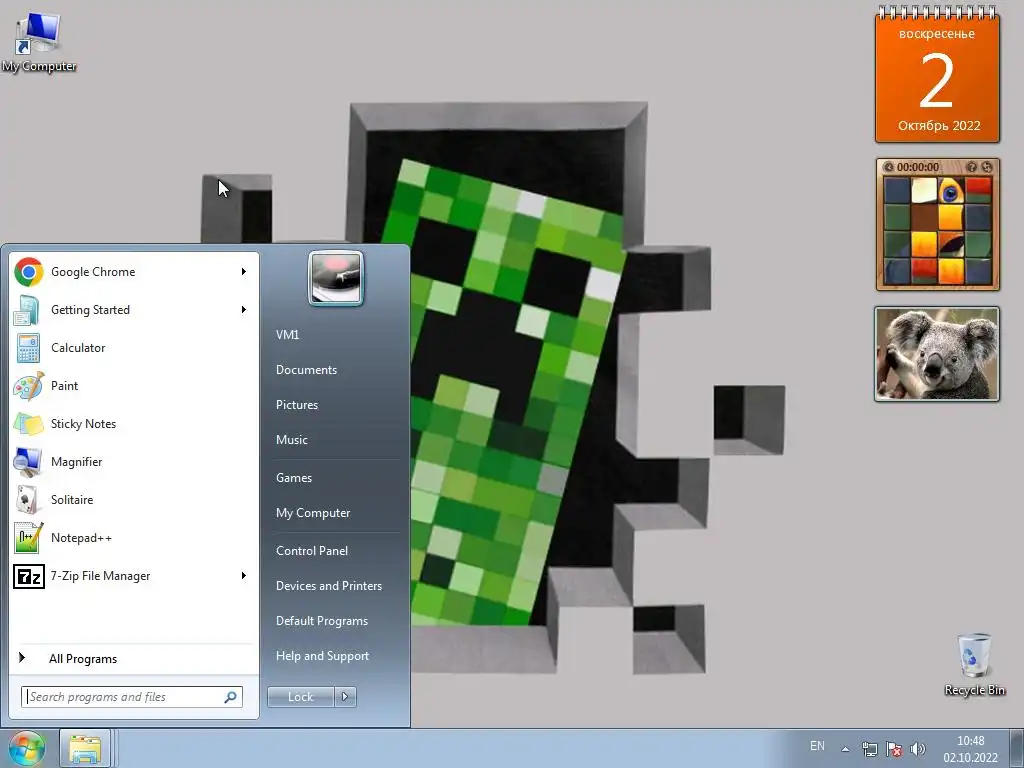Screen dimensions: 1024x768
Task: Open Paint program icon
Action: [28, 385]
